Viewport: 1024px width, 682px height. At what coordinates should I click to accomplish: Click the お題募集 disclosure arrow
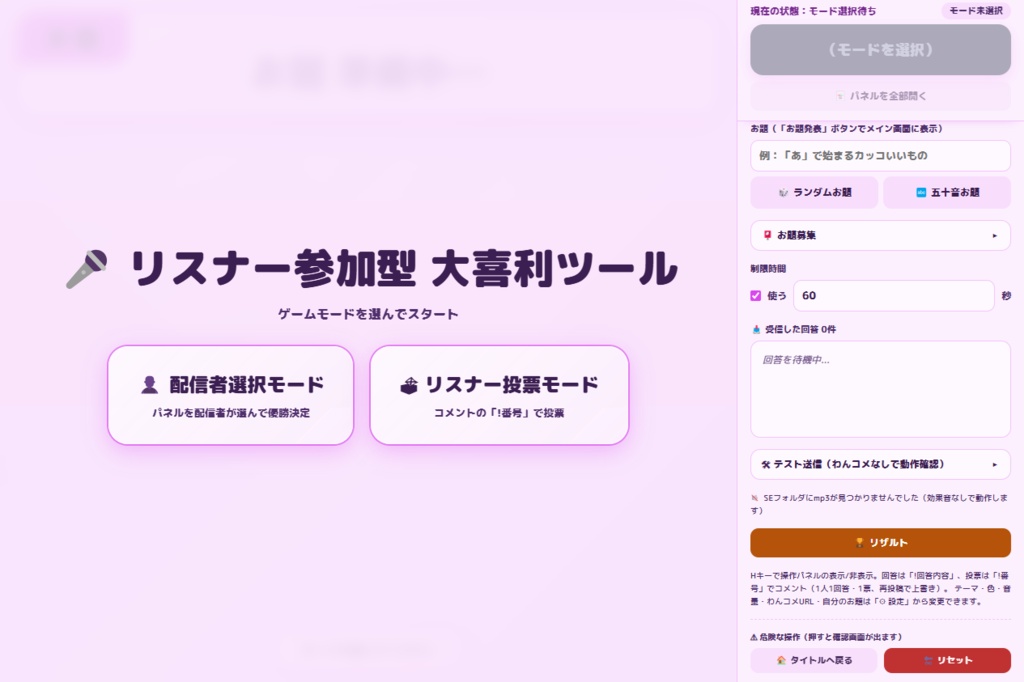pos(995,236)
